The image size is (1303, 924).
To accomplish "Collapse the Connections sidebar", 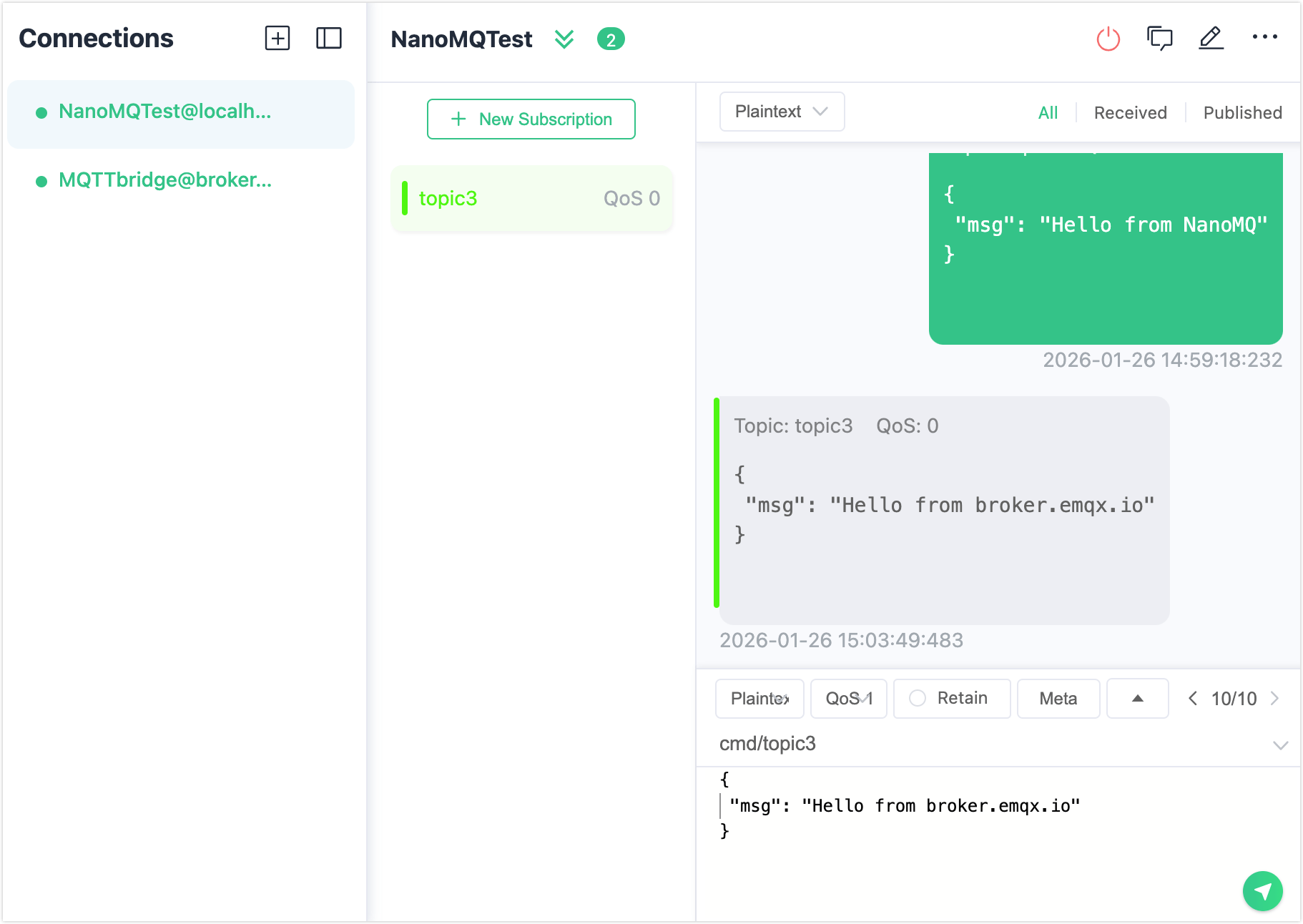I will point(330,39).
